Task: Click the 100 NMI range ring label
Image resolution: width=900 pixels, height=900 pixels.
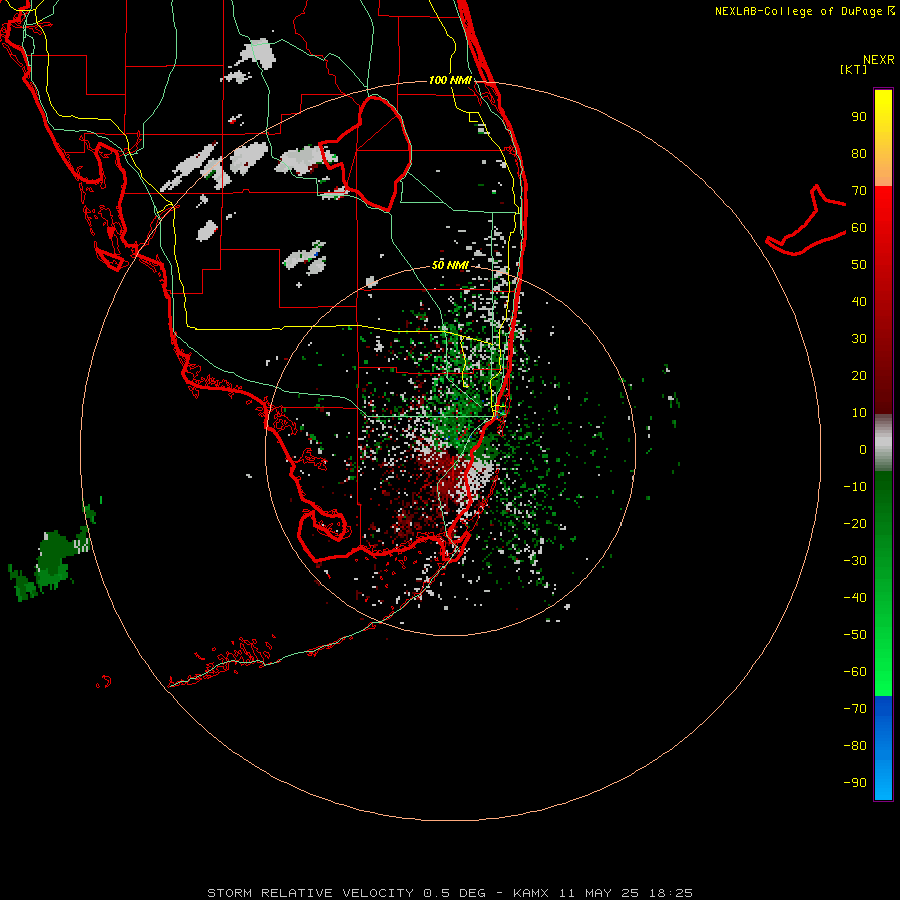Action: pyautogui.click(x=450, y=80)
